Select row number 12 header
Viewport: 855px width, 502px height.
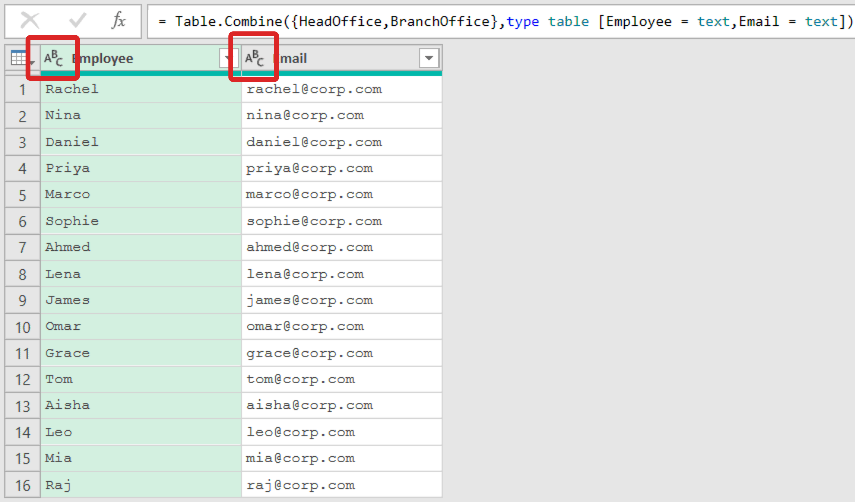tap(22, 379)
